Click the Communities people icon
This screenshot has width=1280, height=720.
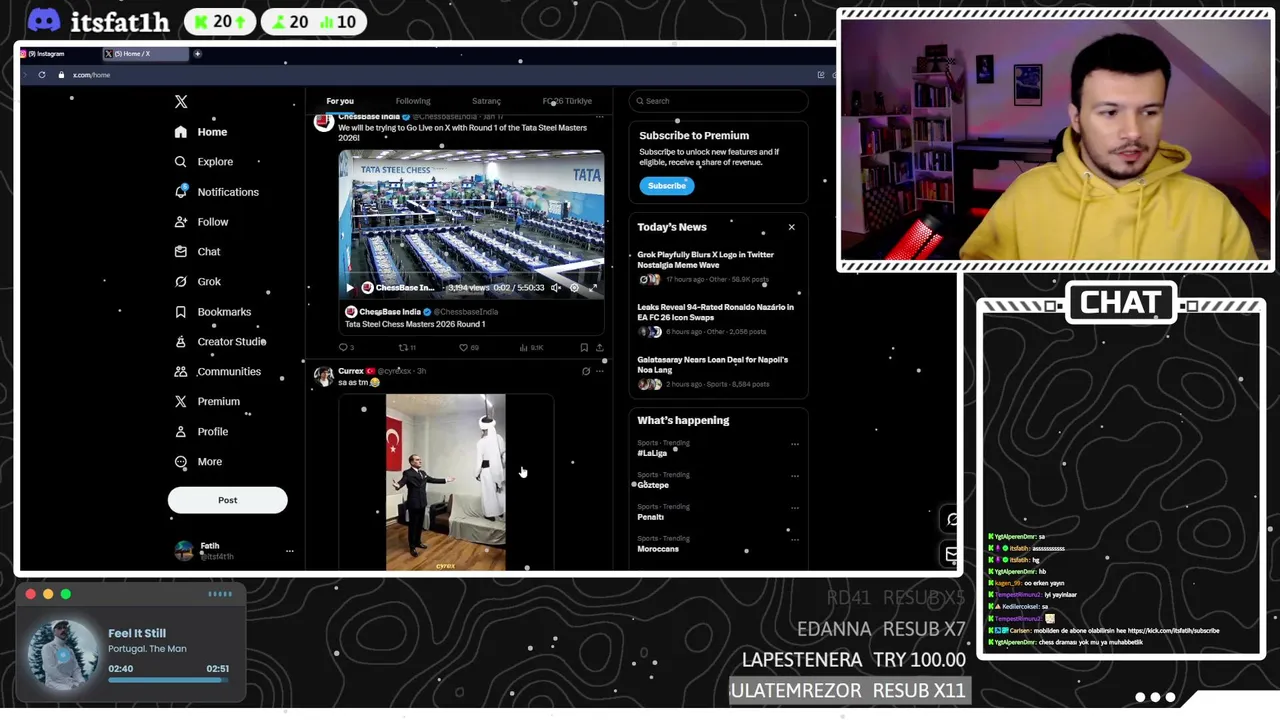click(180, 372)
